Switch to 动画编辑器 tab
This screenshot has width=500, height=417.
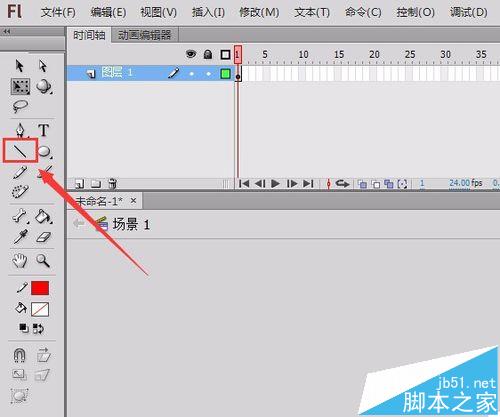[x=144, y=35]
